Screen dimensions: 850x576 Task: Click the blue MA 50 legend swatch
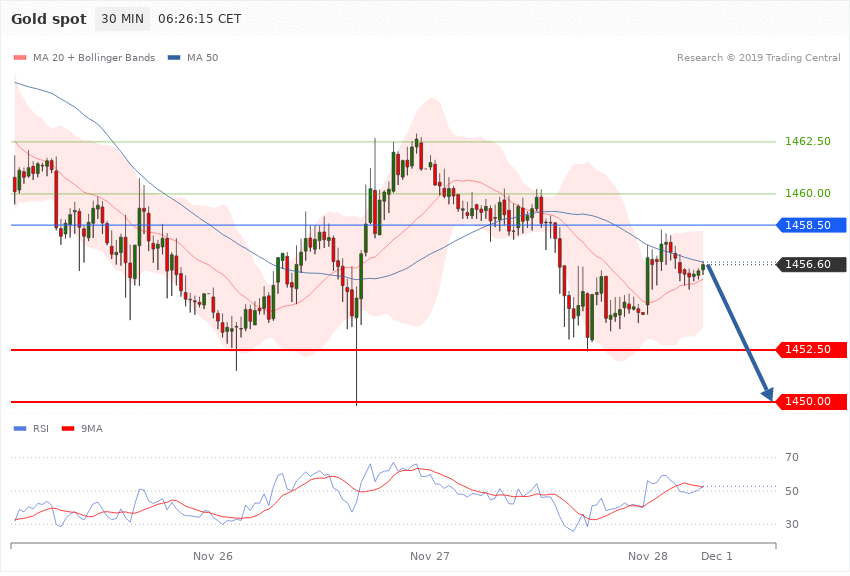(174, 57)
